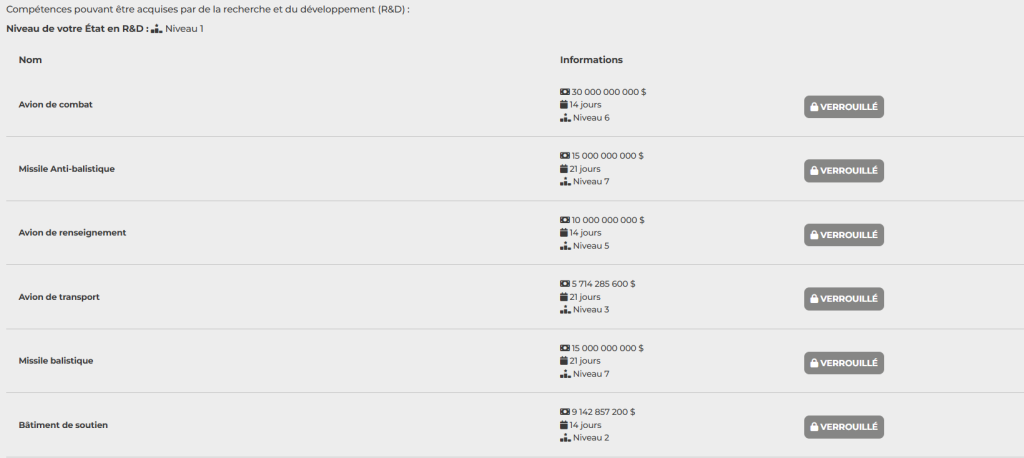Viewport: 1024px width, 458px height.
Task: Select the Avion de renseignement name
Action: pos(72,233)
